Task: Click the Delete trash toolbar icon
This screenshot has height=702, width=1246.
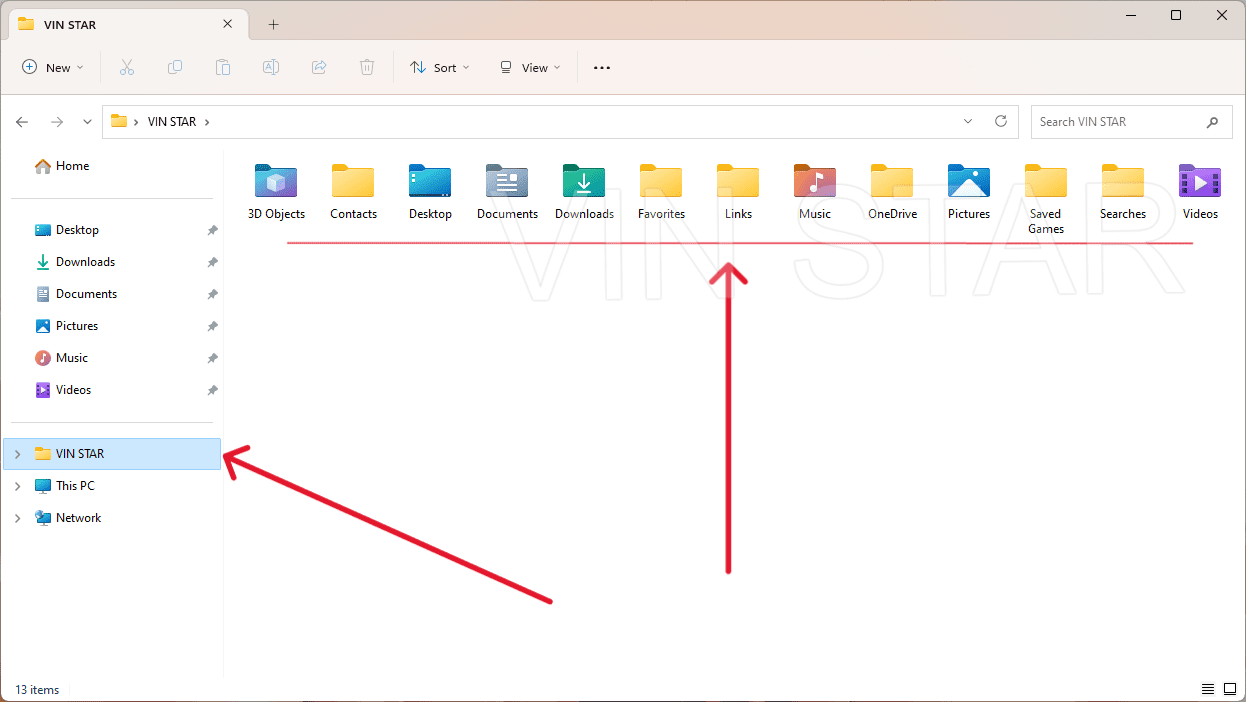Action: tap(367, 67)
